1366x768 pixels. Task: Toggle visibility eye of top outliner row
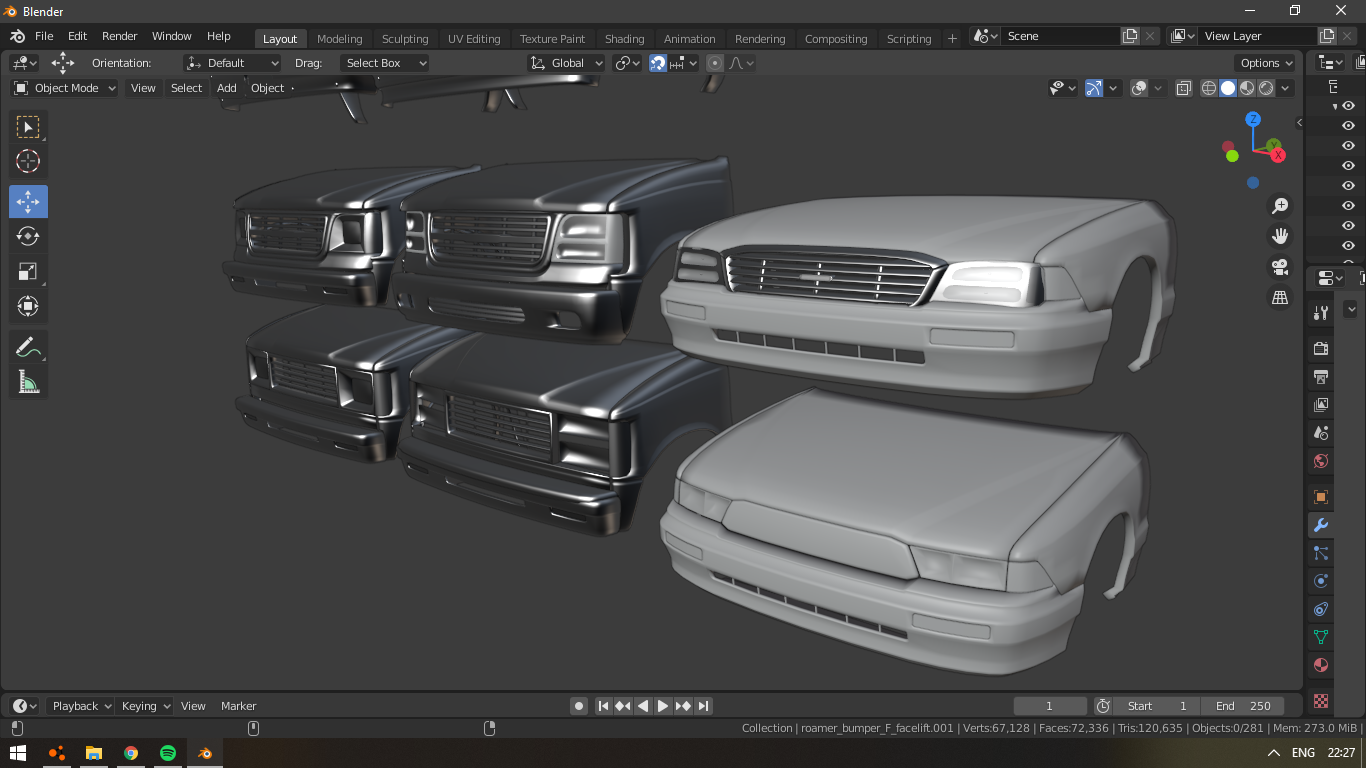(x=1348, y=106)
